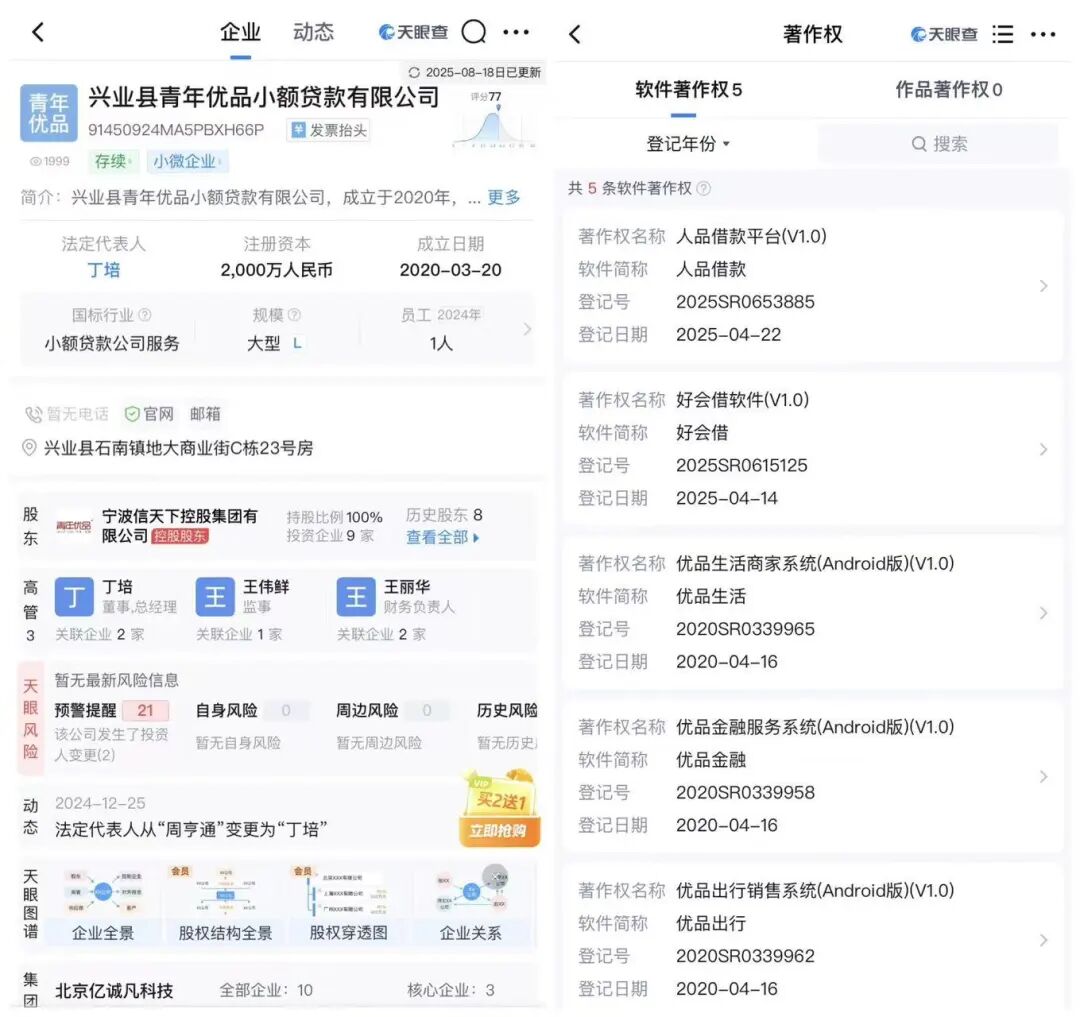Image resolution: width=1080 pixels, height=1017 pixels.
Task: Open the legal representative change news item
Action: (191, 829)
